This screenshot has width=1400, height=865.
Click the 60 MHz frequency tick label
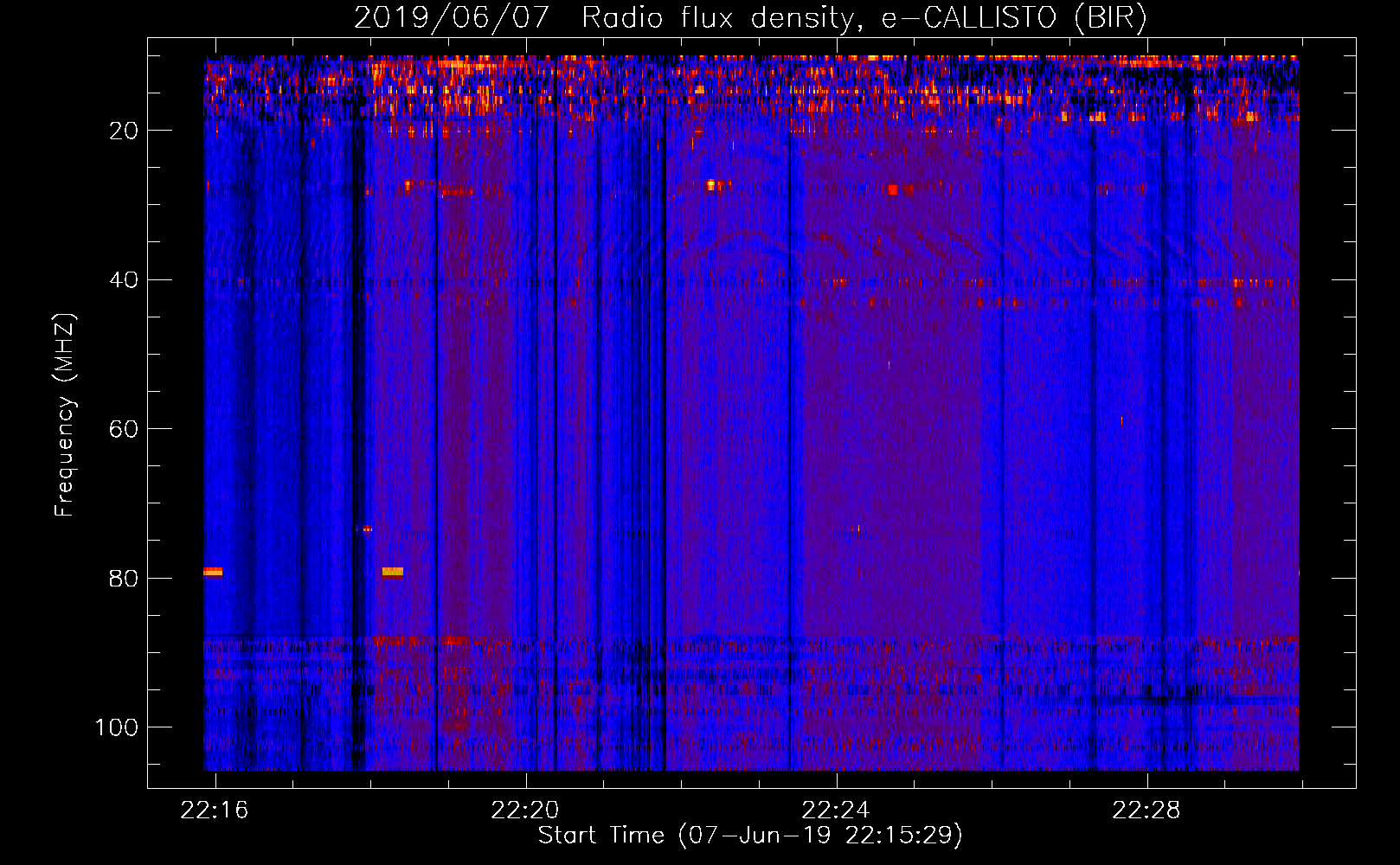(x=124, y=429)
